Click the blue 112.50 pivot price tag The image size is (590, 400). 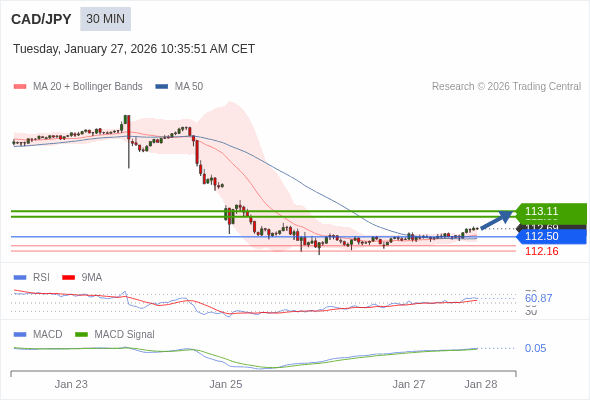point(551,236)
